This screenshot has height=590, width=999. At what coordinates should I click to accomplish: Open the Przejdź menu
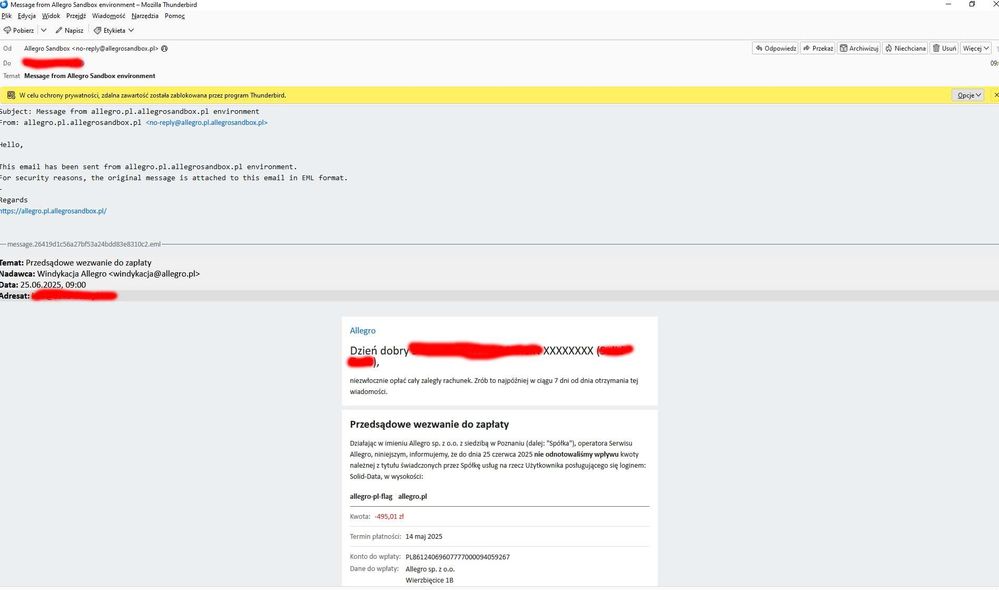click(x=76, y=16)
